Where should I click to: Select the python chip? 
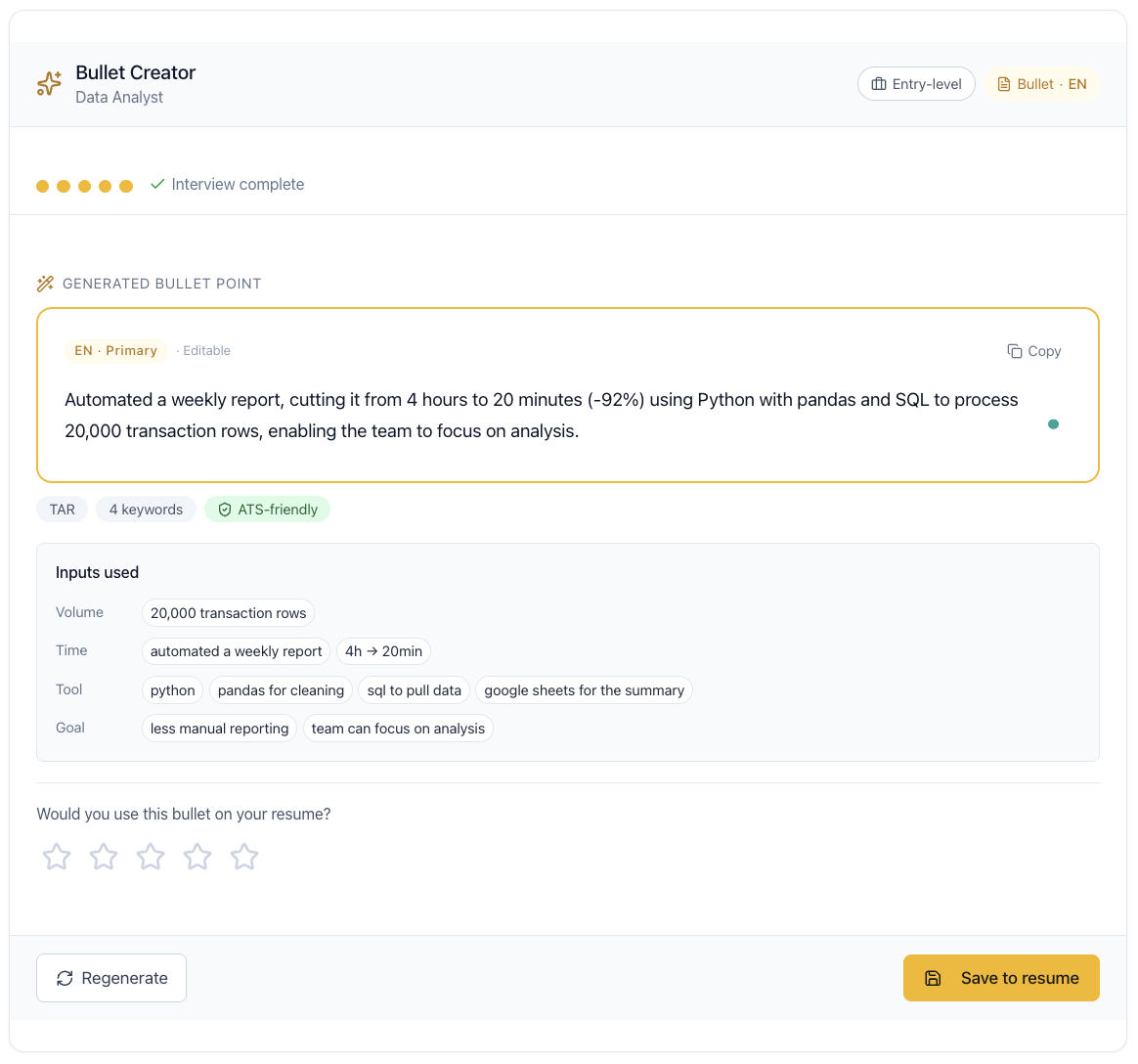[173, 690]
